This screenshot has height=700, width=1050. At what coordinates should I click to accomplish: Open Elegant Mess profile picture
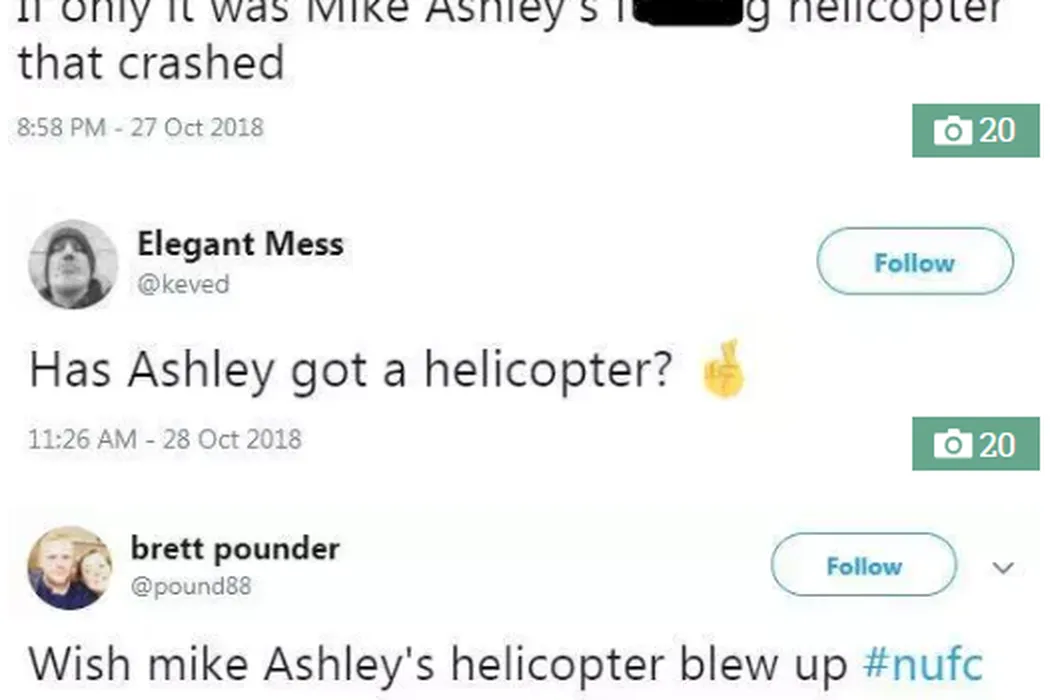(73, 264)
